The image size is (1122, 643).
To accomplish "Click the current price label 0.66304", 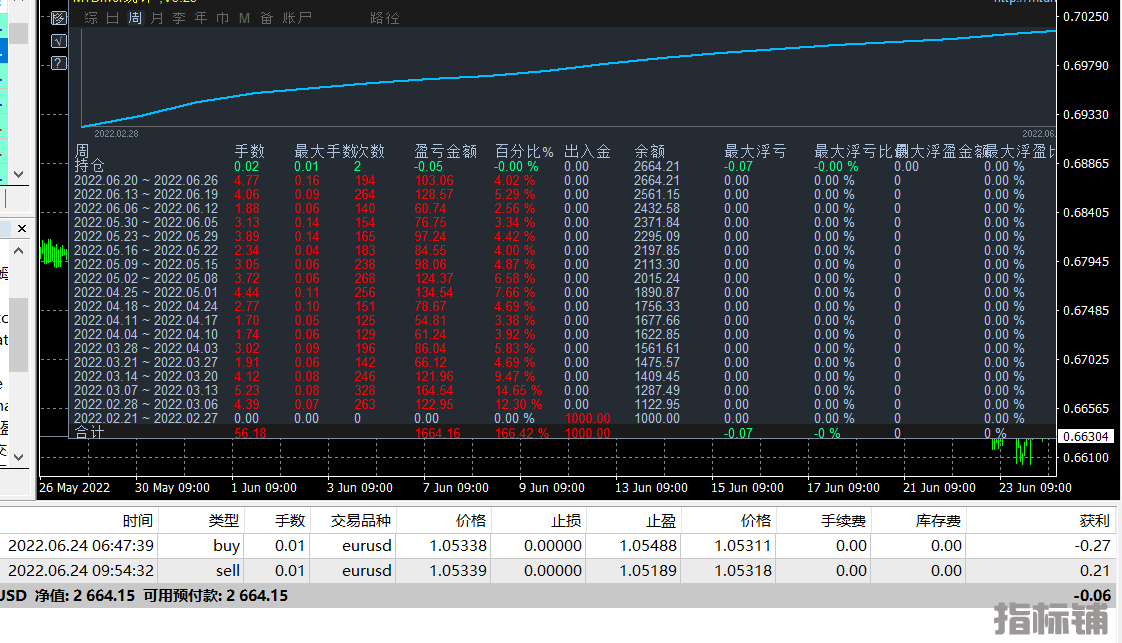I will (x=1086, y=436).
